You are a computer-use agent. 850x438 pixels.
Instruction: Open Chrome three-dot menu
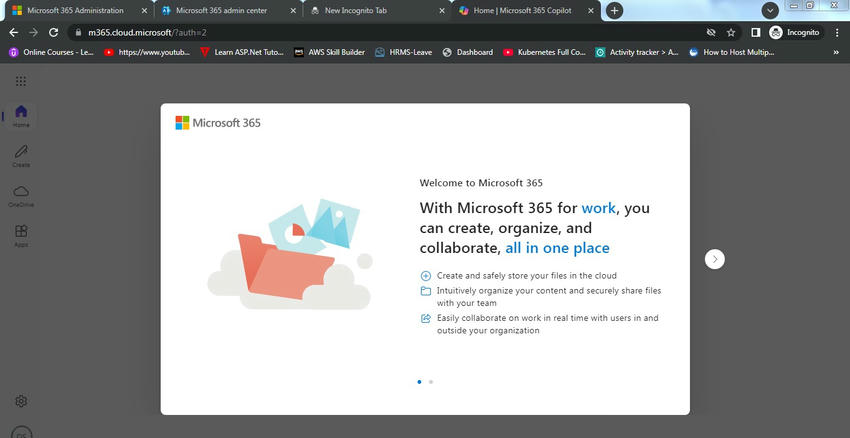[x=838, y=33]
